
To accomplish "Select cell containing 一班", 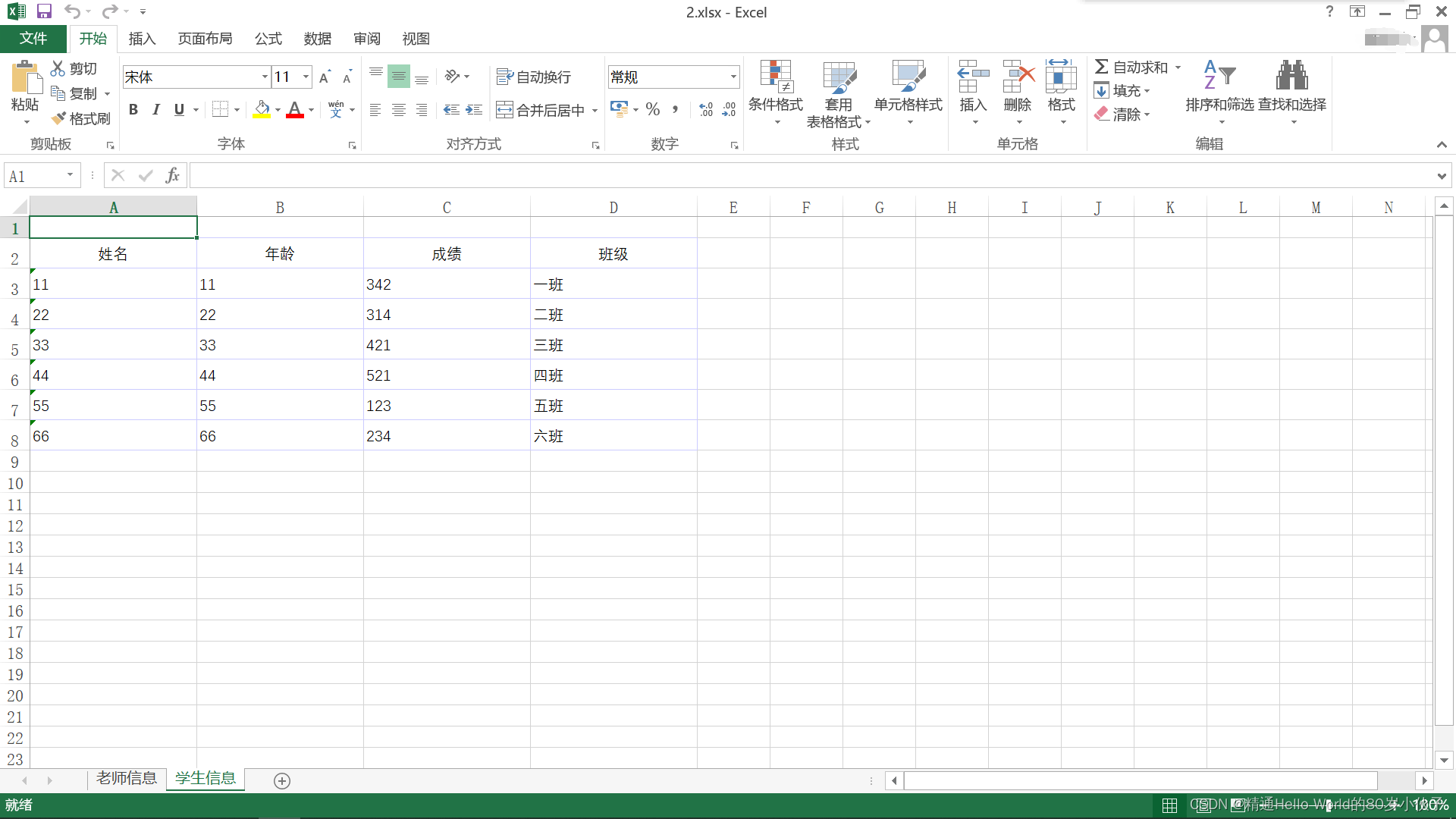I will [x=613, y=284].
